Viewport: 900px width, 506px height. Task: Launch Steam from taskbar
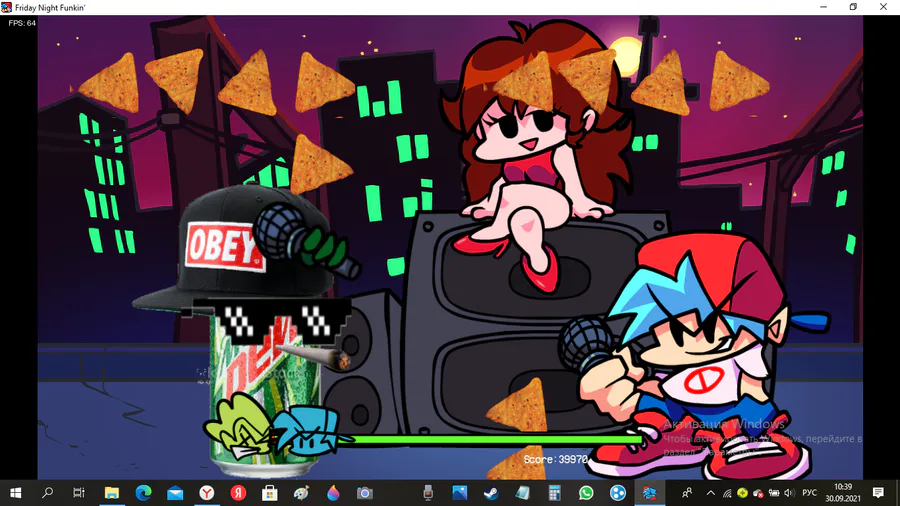(x=491, y=493)
